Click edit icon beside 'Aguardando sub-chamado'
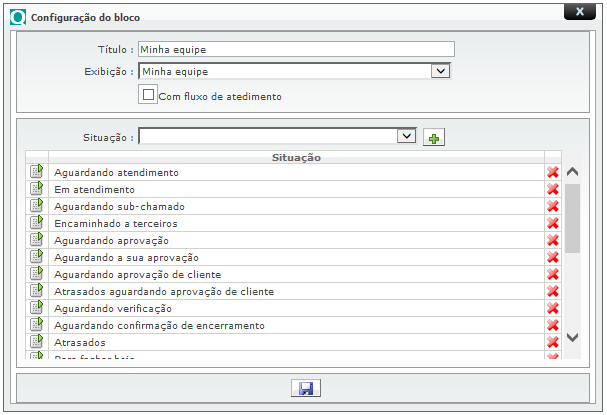 pos(37,206)
